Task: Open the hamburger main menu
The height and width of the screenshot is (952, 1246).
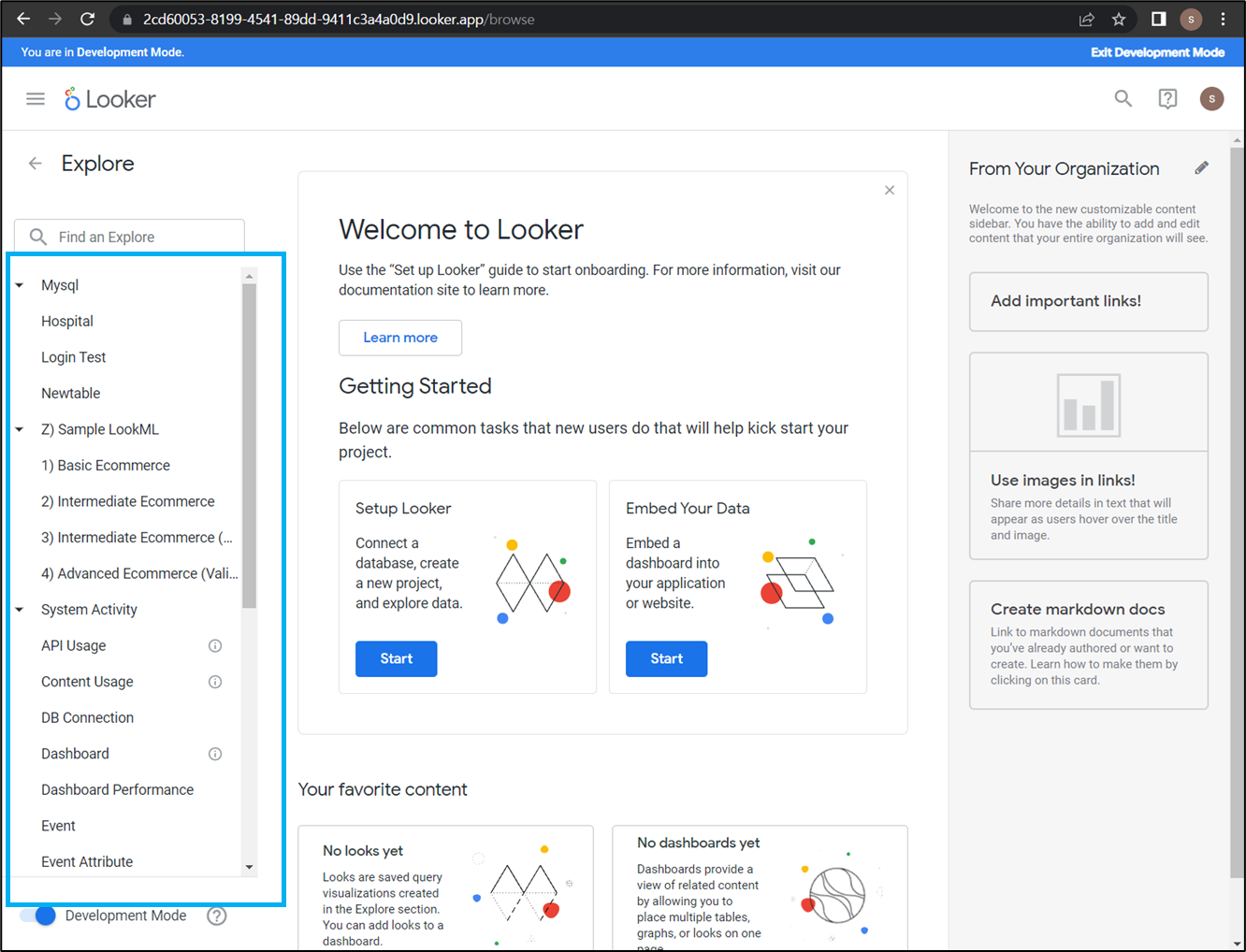Action: (36, 99)
